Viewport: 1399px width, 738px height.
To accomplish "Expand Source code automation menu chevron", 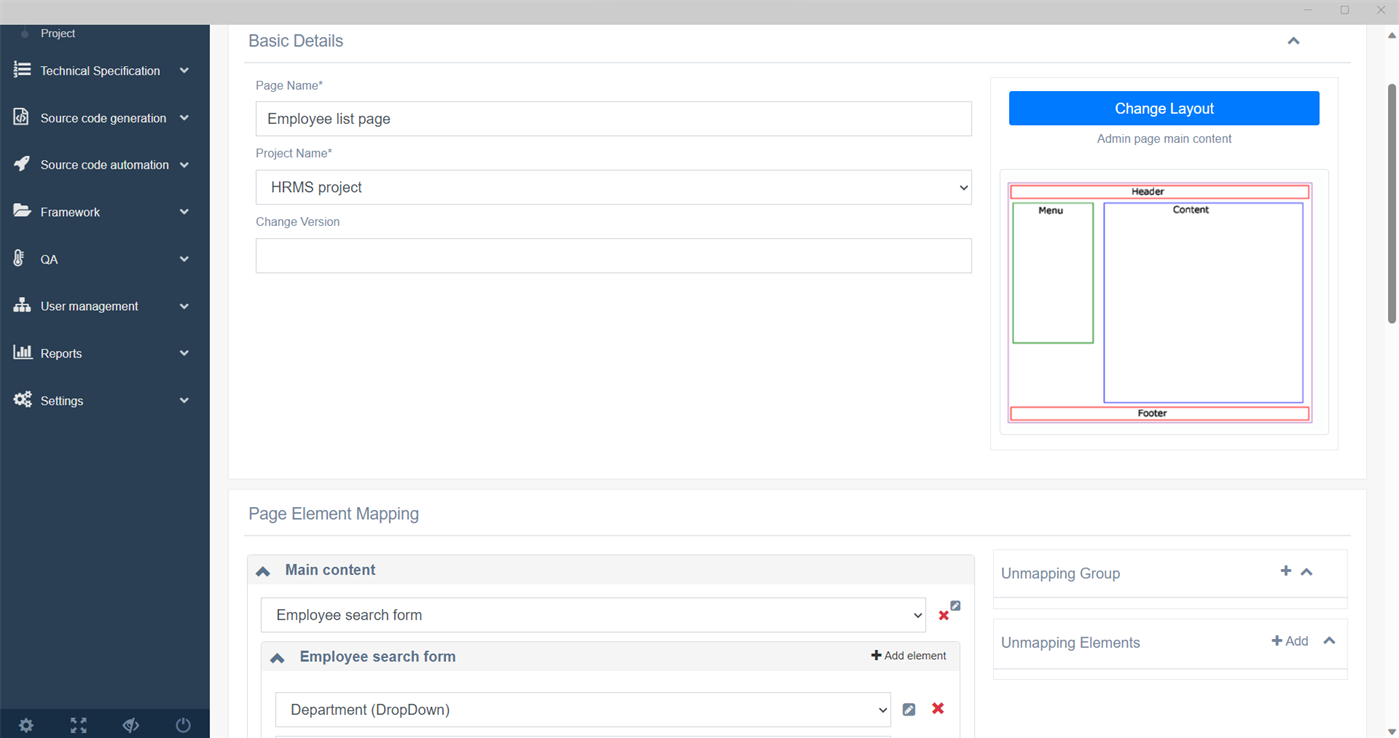I will click(184, 165).
